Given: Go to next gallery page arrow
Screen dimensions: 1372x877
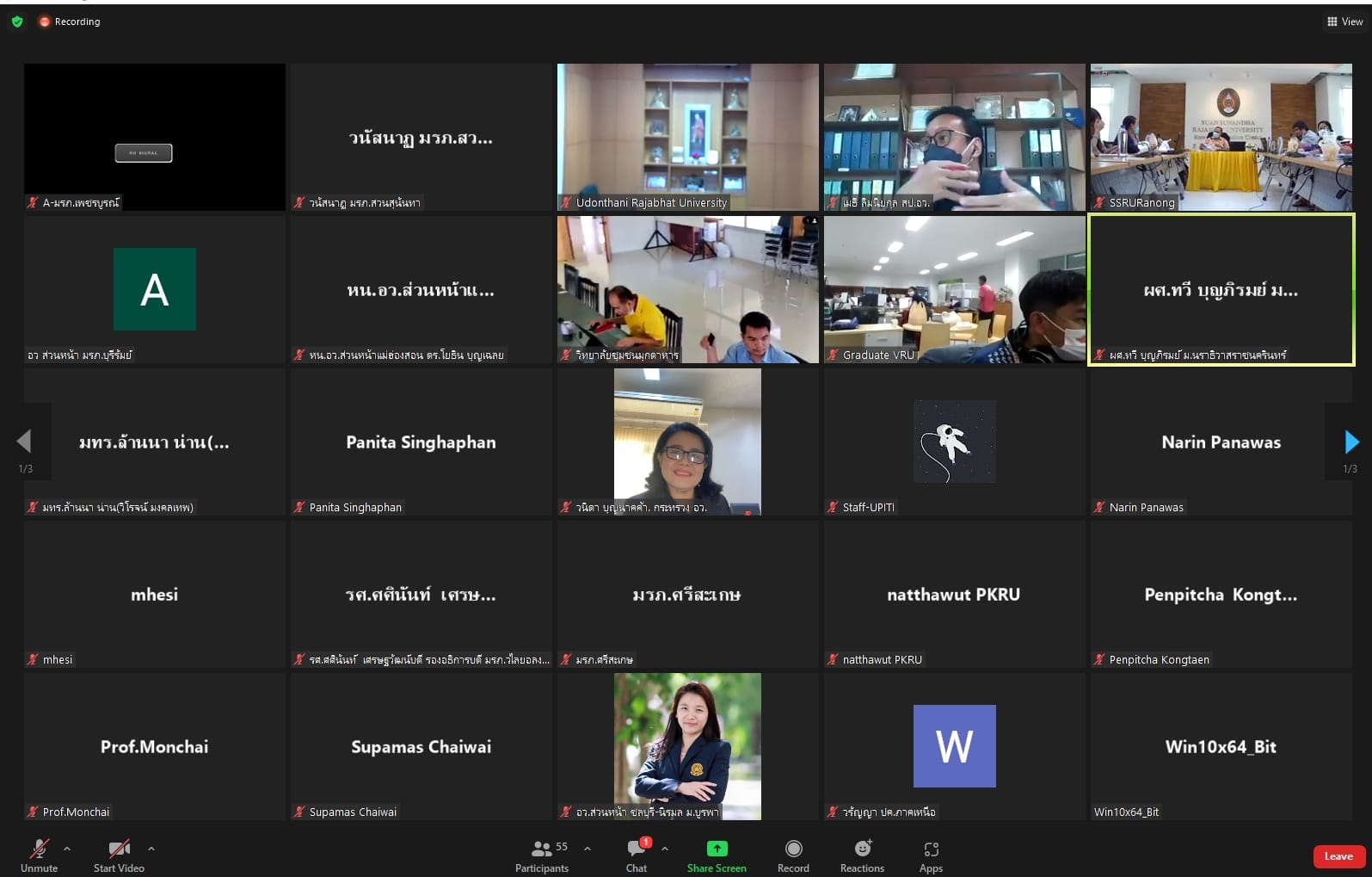Looking at the screenshot, I should pos(1351,442).
